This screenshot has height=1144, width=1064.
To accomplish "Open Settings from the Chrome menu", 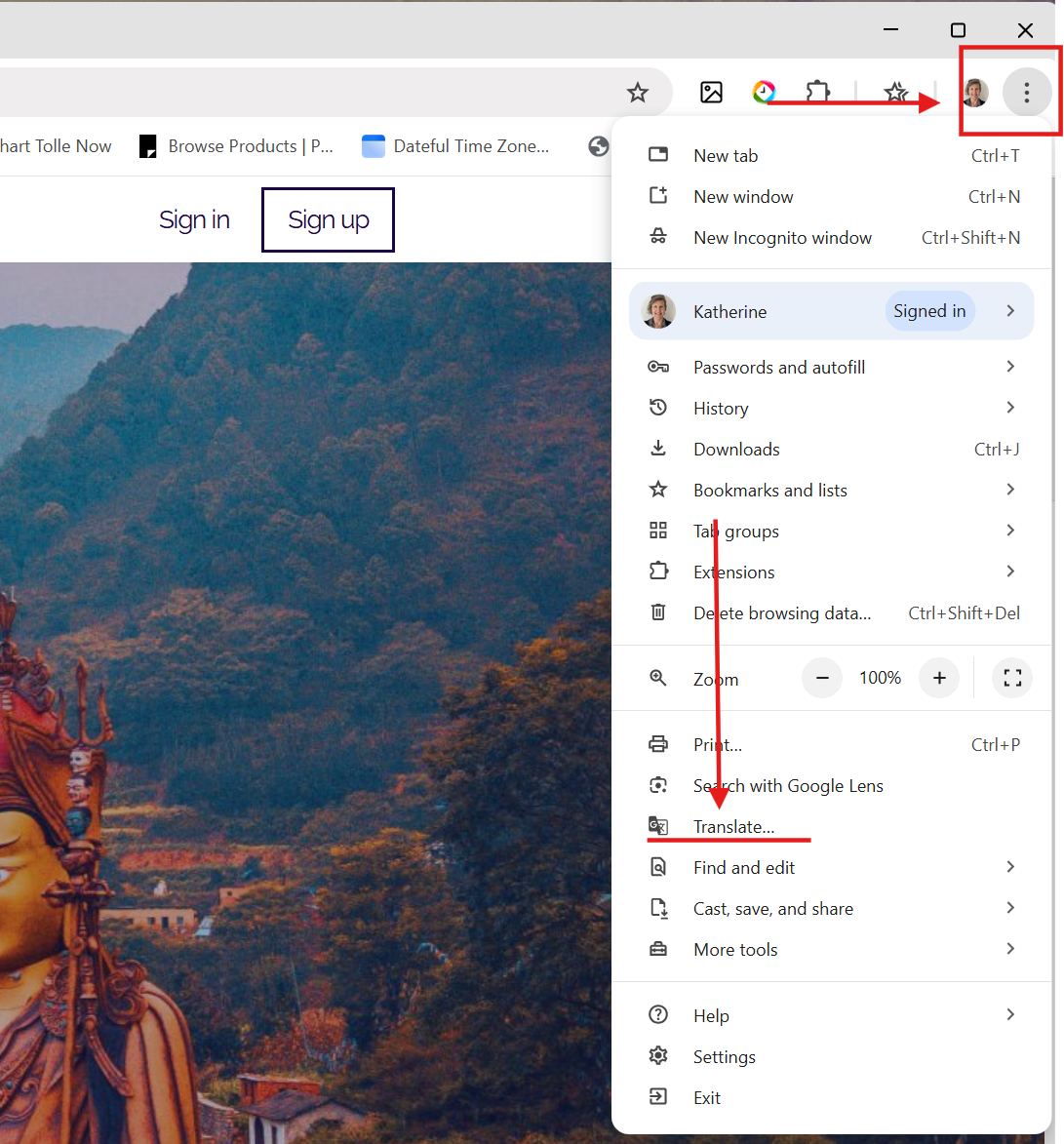I will point(724,1056).
